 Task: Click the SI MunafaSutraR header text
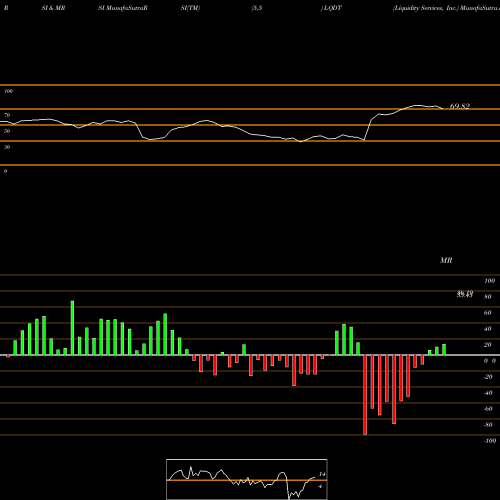(x=123, y=8)
